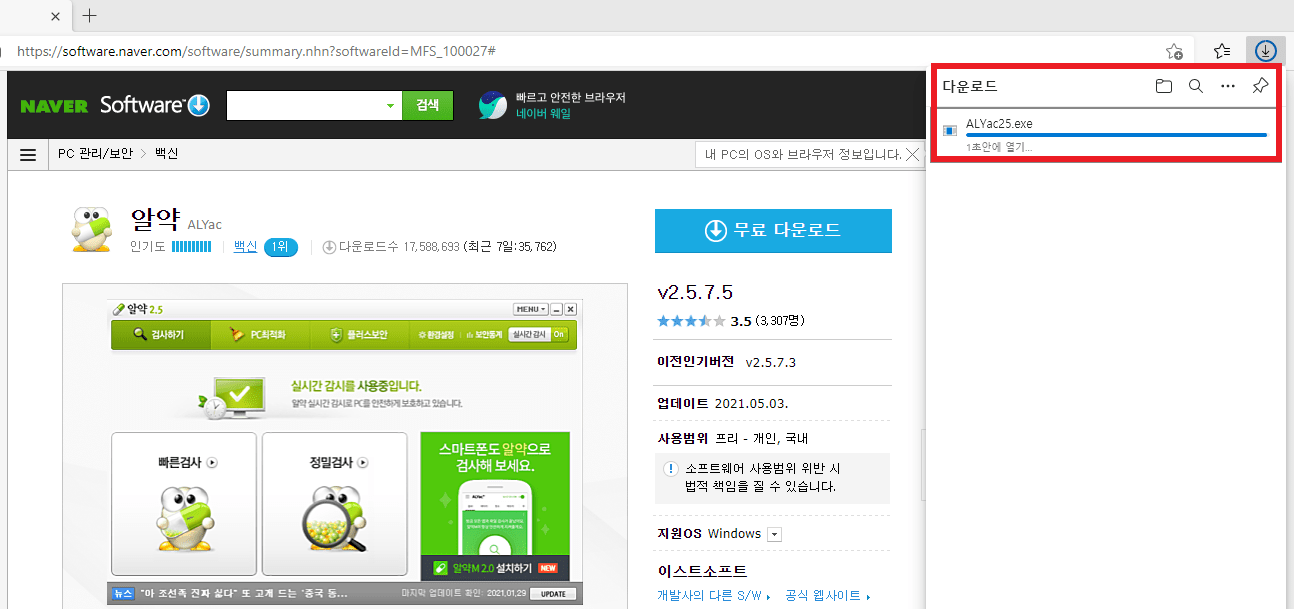1294x609 pixels.
Task: Toggle the downloads toolbar button
Action: 1266,50
